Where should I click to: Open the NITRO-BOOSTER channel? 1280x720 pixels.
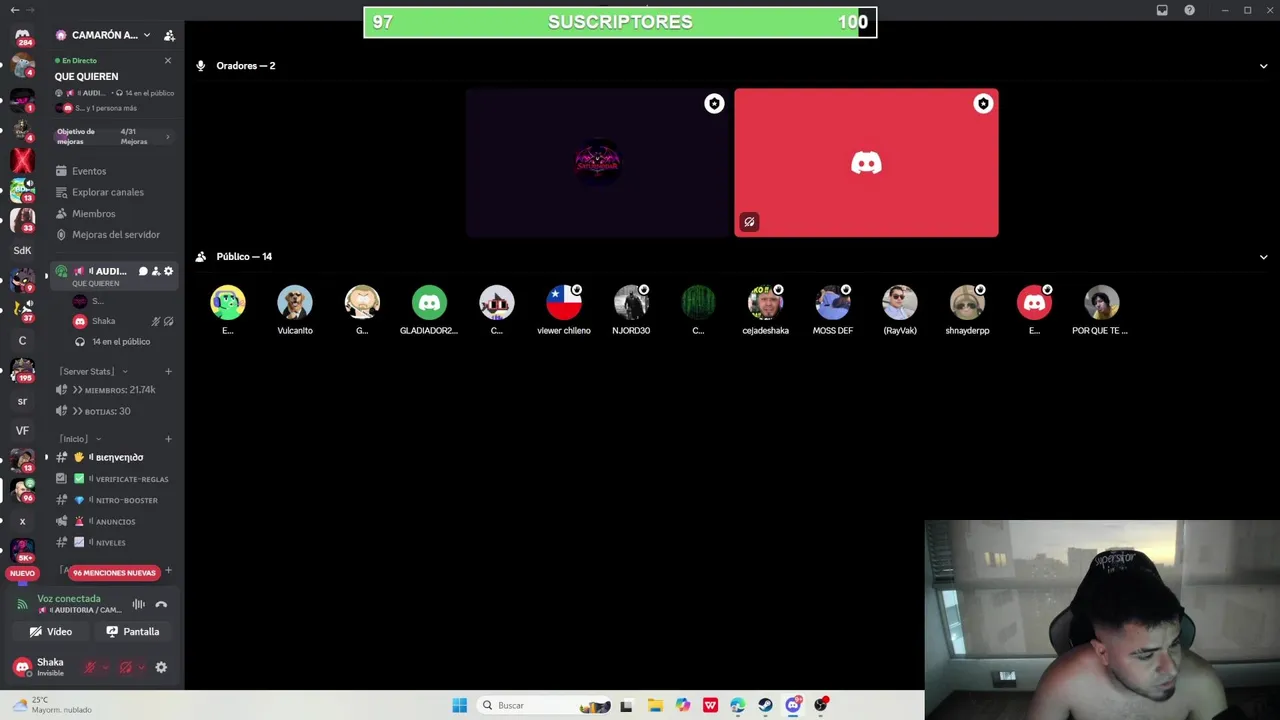tap(115, 500)
